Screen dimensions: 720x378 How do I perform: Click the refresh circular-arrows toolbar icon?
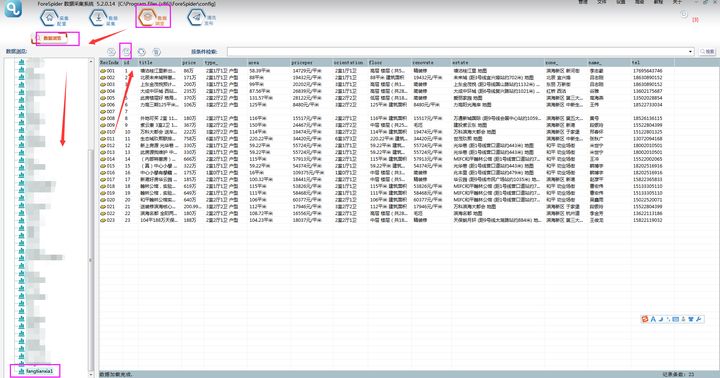tap(141, 51)
